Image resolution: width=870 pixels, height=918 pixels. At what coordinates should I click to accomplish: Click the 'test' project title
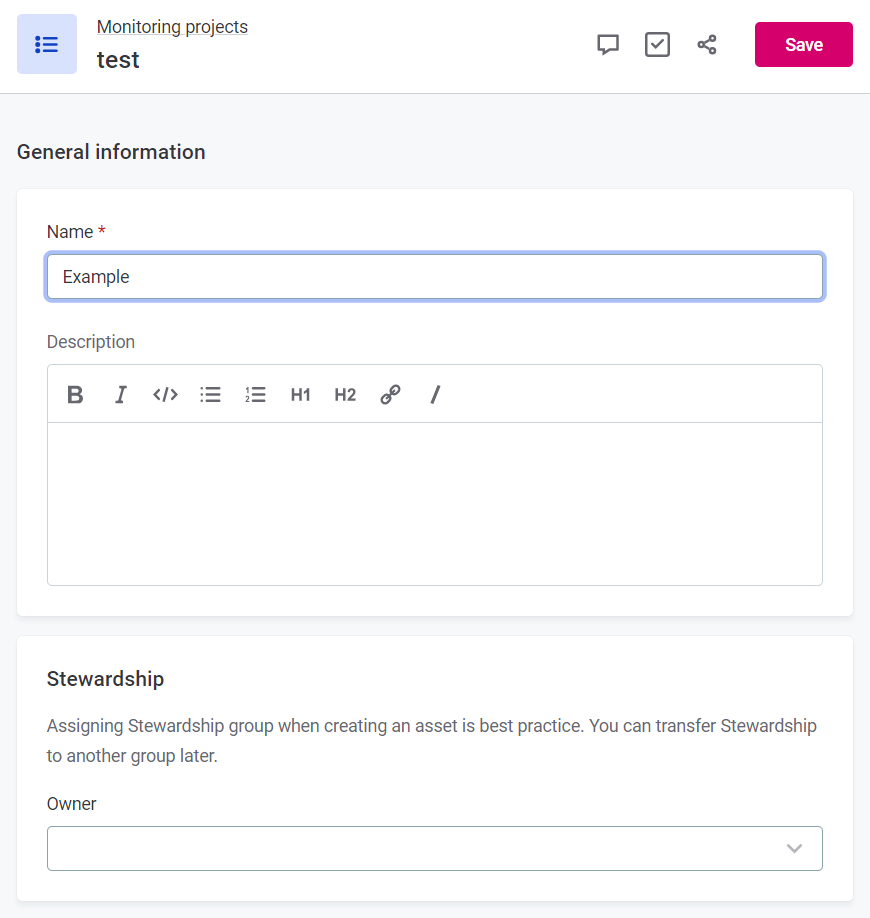[x=118, y=60]
